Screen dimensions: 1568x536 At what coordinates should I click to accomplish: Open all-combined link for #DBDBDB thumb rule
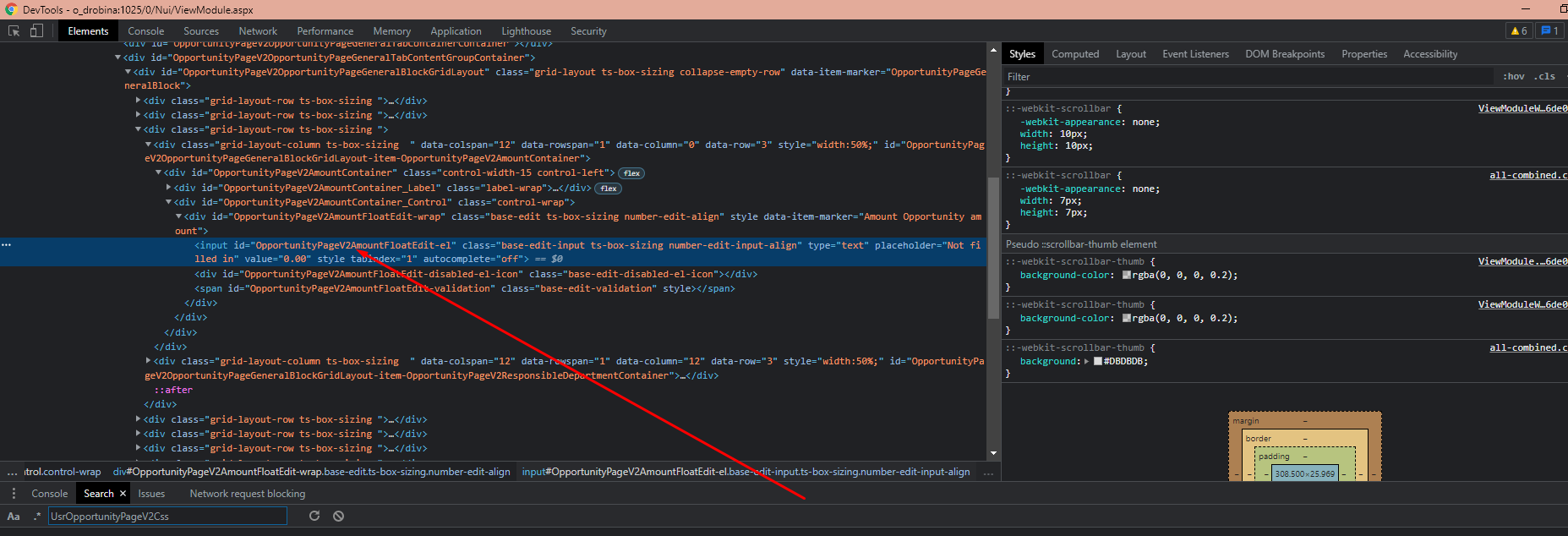pyautogui.click(x=1528, y=348)
